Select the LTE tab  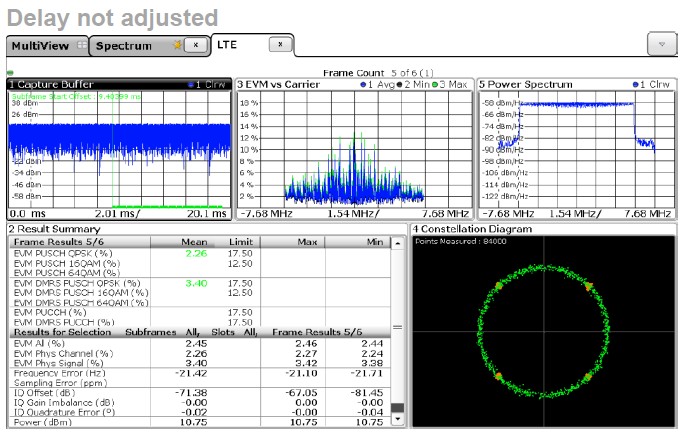tap(229, 45)
